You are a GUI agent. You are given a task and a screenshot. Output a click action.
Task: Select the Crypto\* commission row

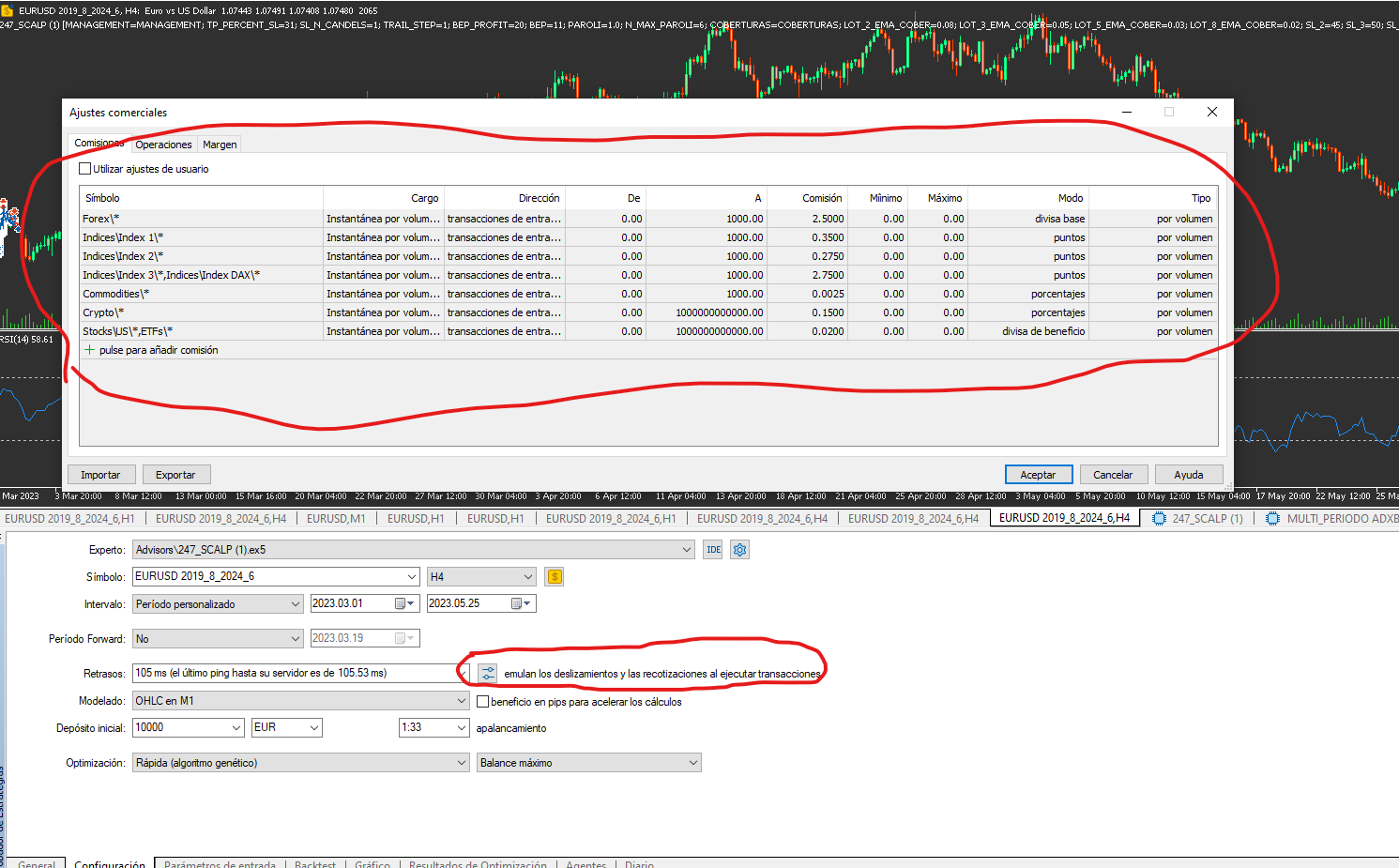click(x=648, y=312)
